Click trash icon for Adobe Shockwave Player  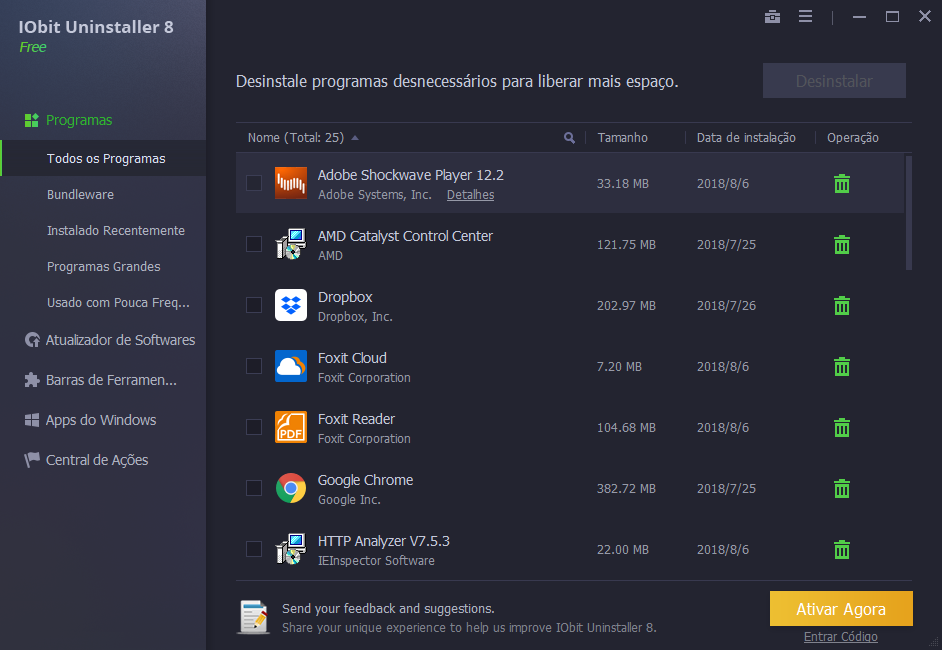pyautogui.click(x=842, y=184)
